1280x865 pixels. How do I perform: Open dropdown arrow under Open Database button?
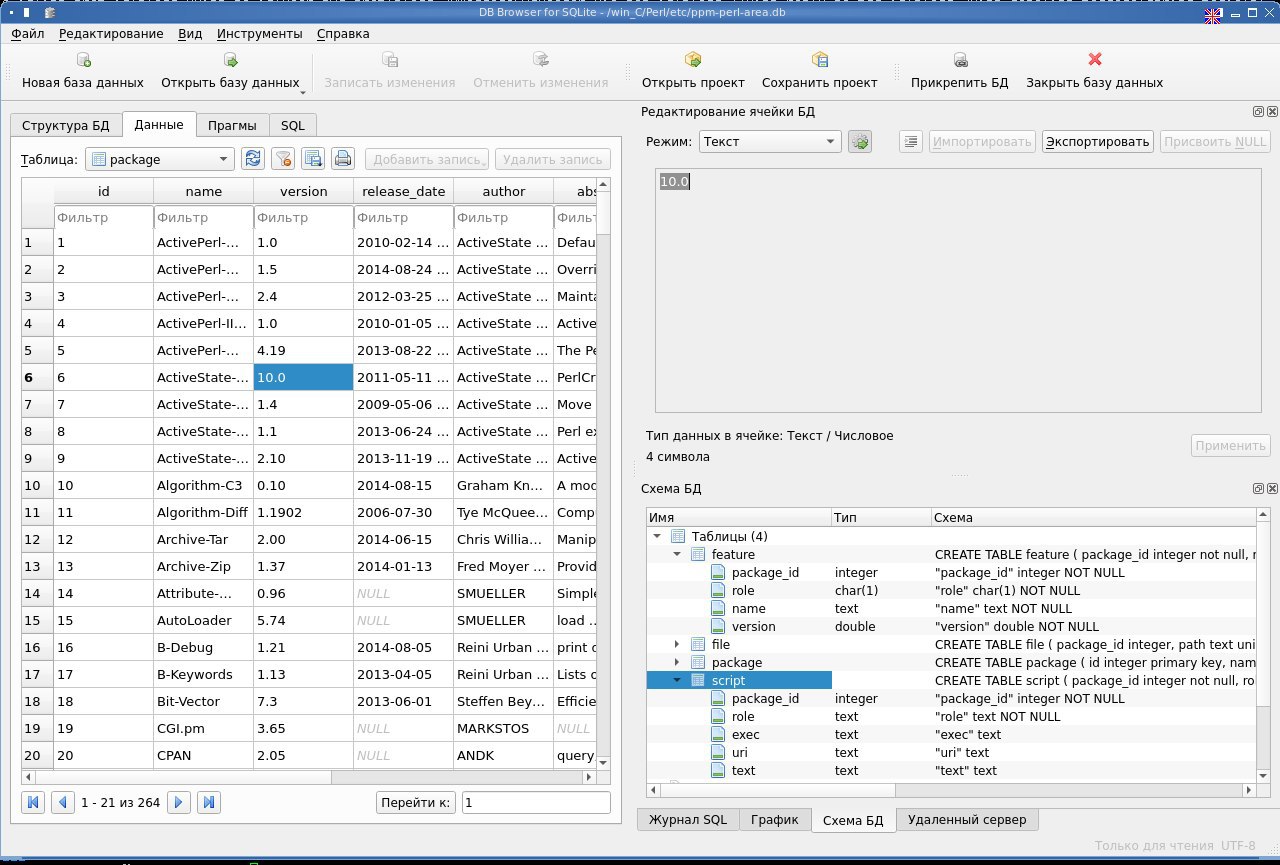coord(303,93)
